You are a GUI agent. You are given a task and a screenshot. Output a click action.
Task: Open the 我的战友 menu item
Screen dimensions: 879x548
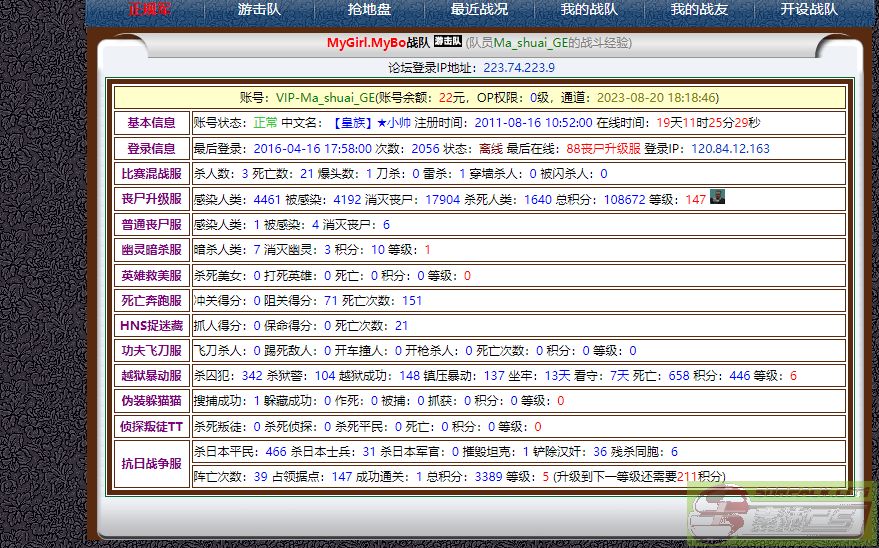698,10
